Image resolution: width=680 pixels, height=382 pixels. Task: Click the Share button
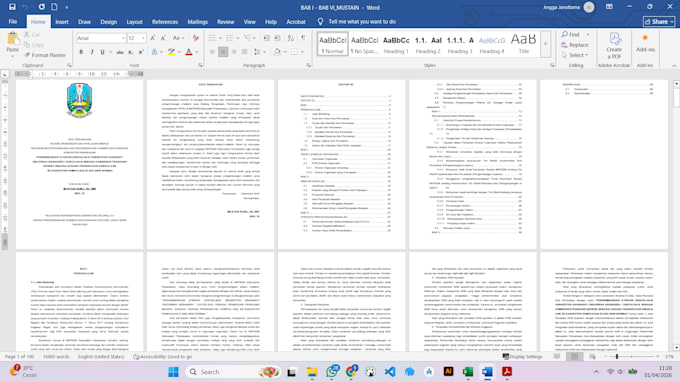click(x=659, y=21)
